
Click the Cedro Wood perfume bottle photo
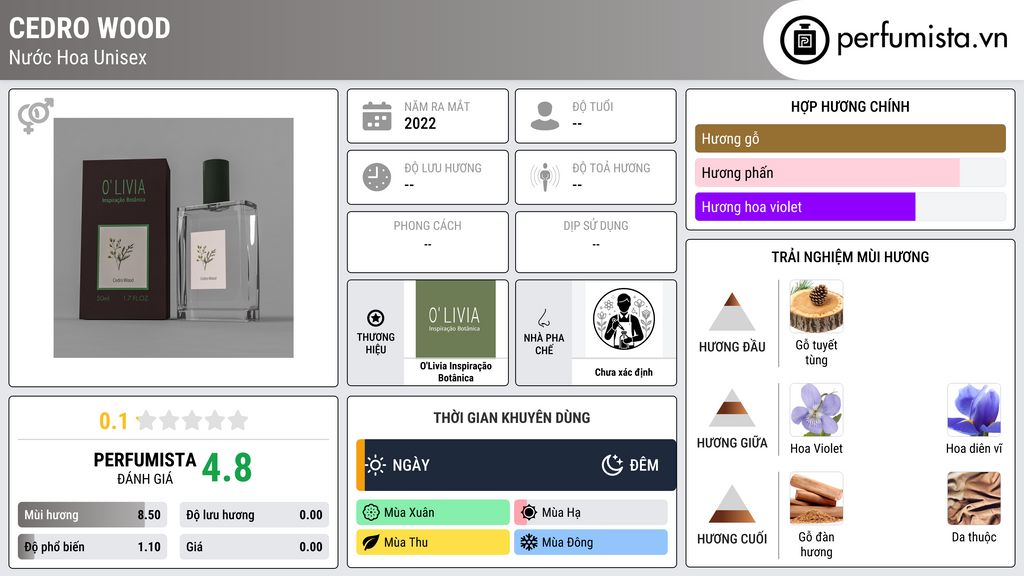tap(174, 238)
